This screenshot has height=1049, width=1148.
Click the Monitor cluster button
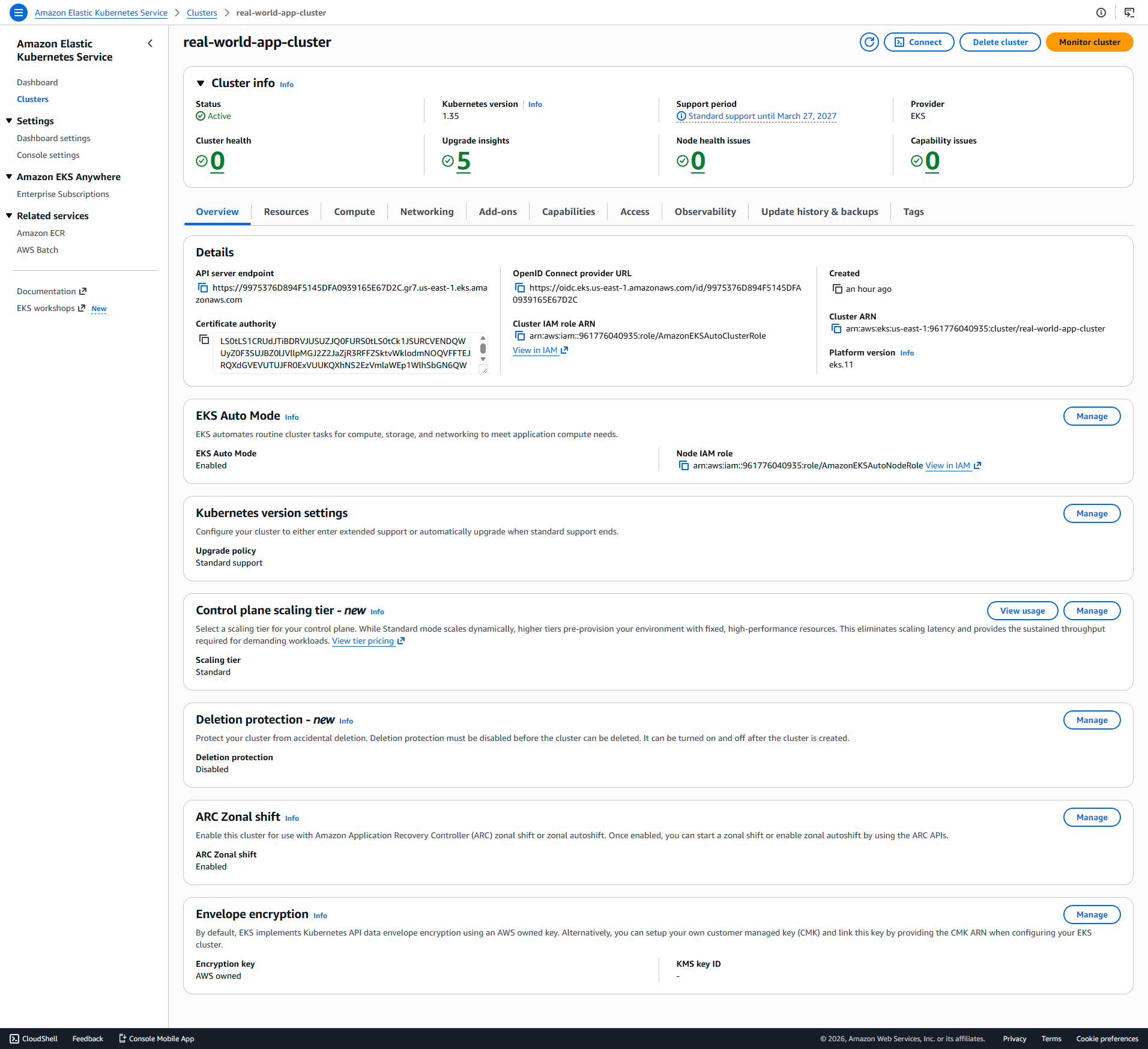tap(1089, 42)
